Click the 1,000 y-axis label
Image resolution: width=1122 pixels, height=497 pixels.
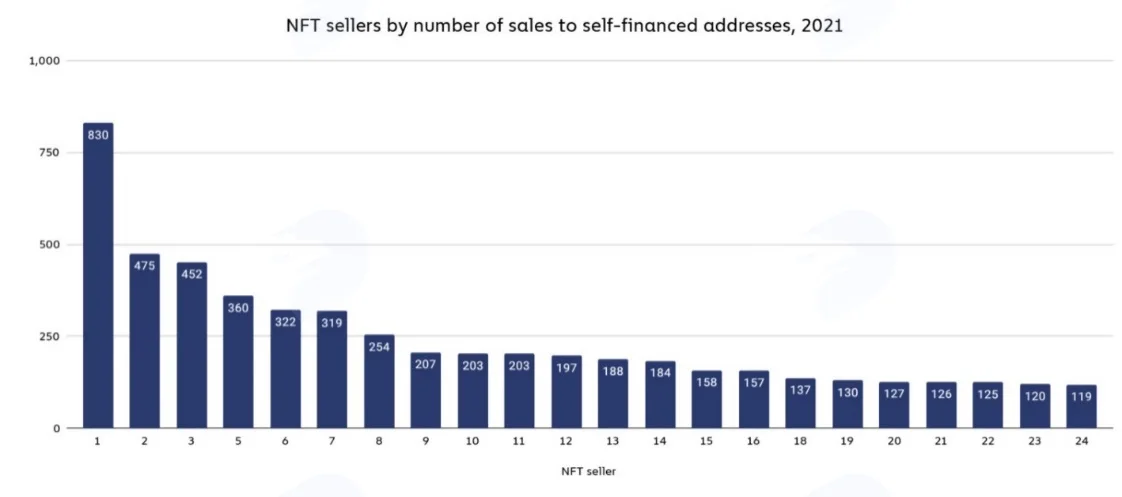click(x=44, y=61)
